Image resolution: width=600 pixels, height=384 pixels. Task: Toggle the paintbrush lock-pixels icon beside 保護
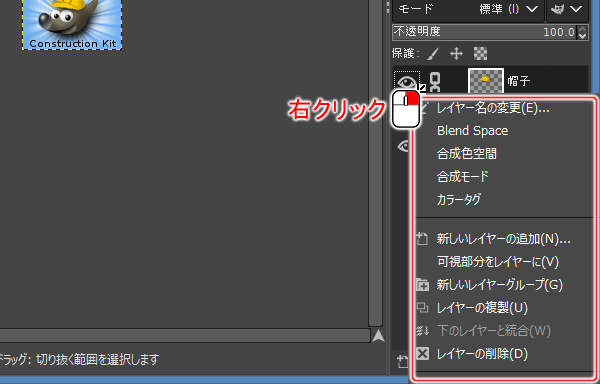tap(433, 54)
